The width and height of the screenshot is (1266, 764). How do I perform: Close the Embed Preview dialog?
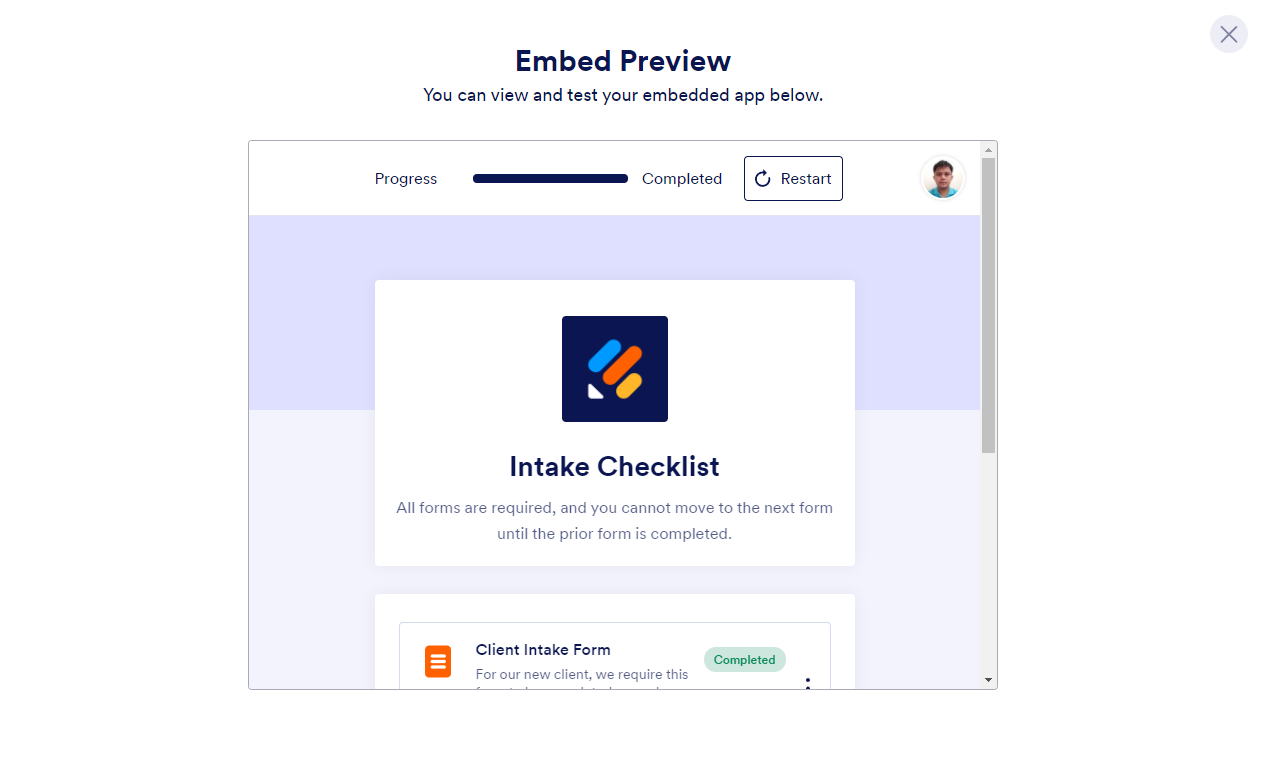(1228, 34)
